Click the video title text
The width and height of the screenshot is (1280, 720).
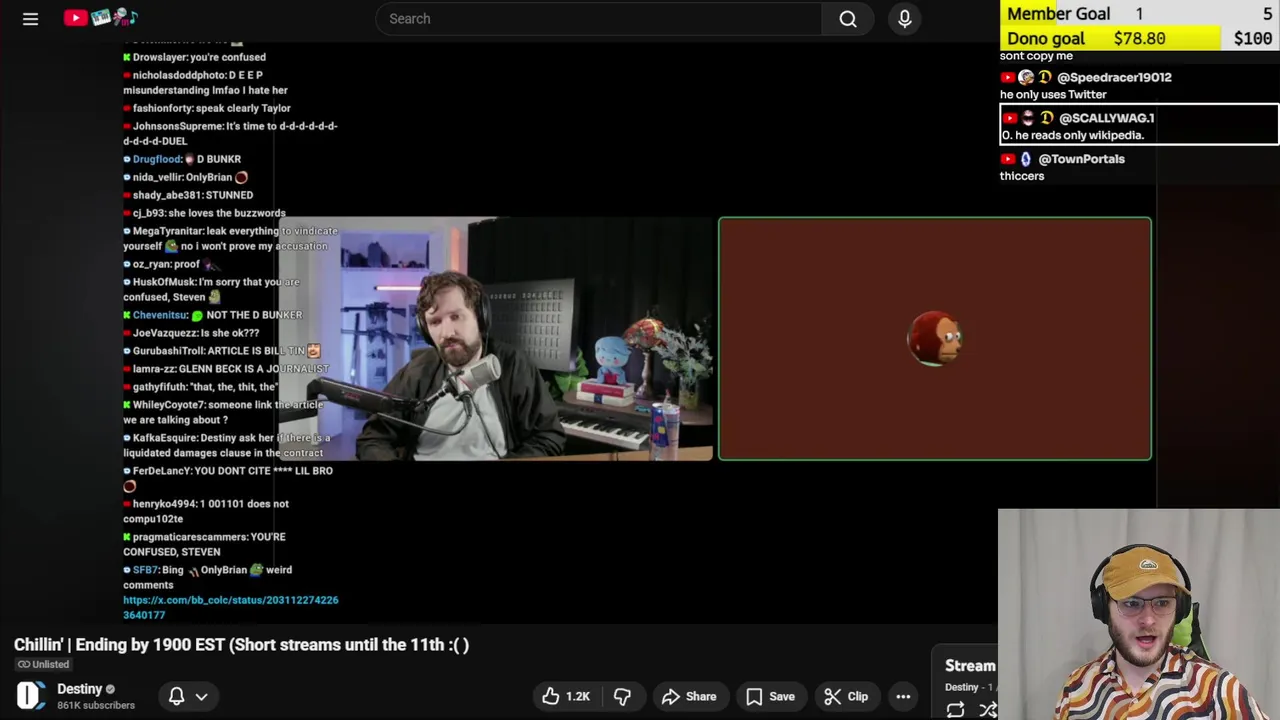[242, 645]
